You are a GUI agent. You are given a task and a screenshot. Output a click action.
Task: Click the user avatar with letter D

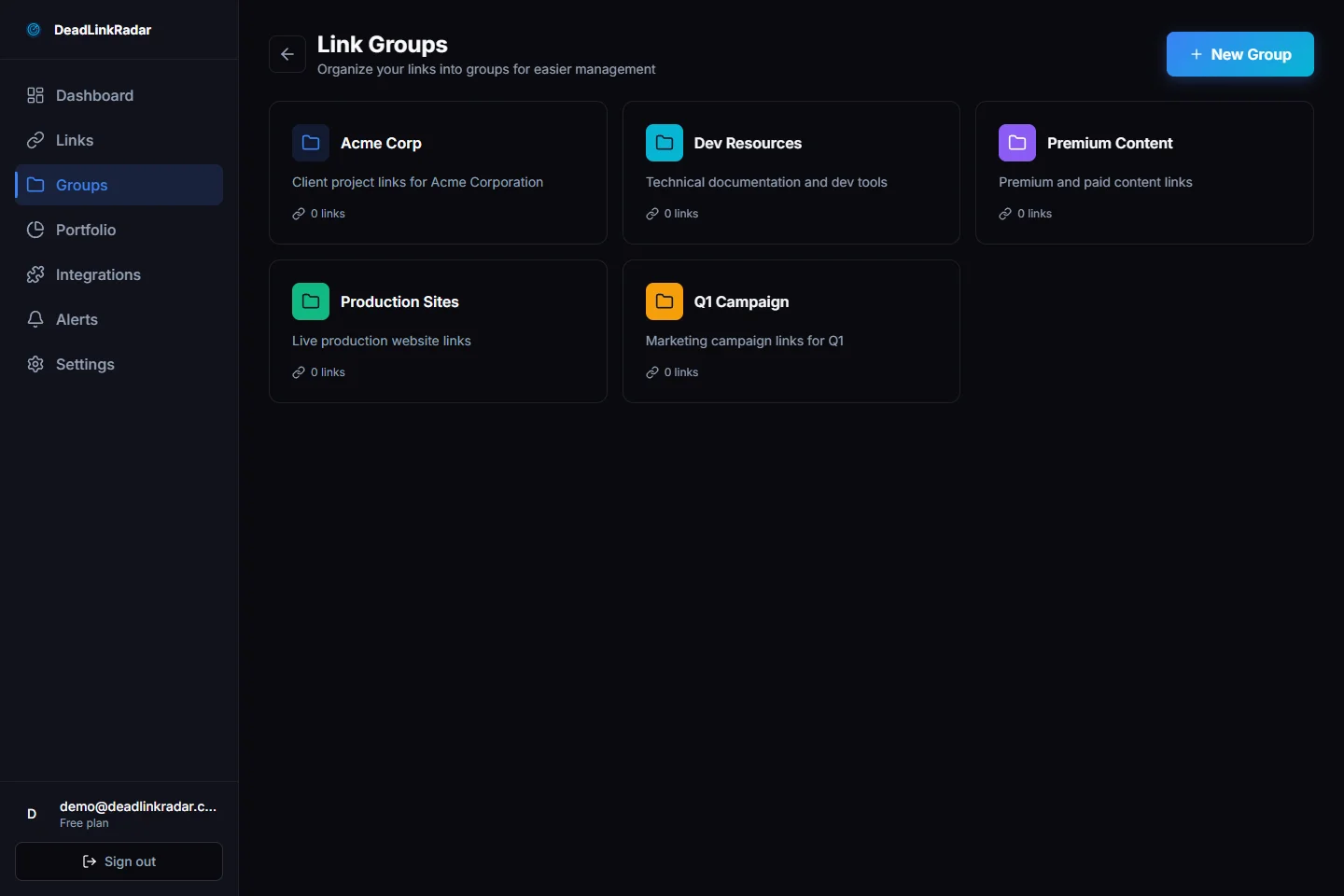[32, 814]
